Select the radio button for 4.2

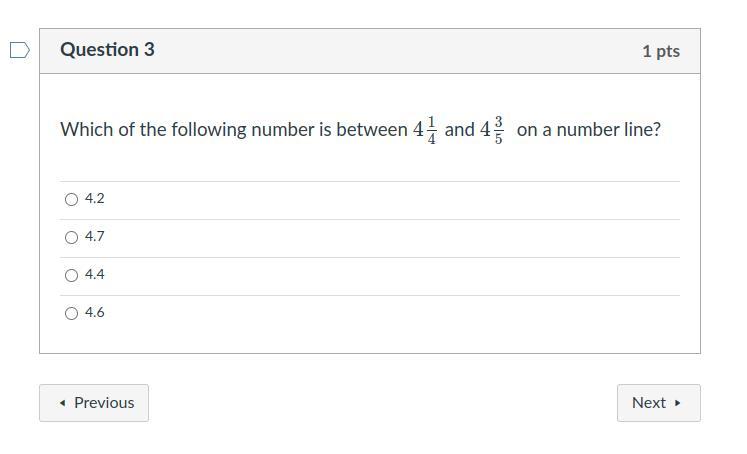coord(71,200)
